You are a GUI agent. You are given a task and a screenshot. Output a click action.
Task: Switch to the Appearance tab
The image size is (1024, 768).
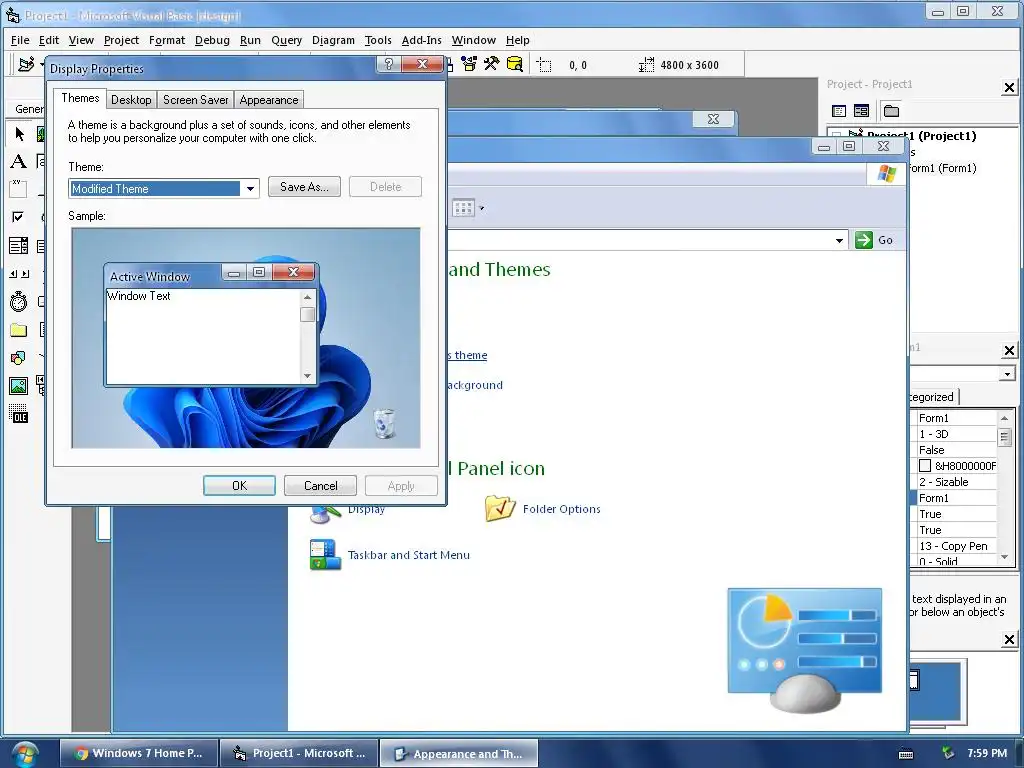click(x=268, y=100)
